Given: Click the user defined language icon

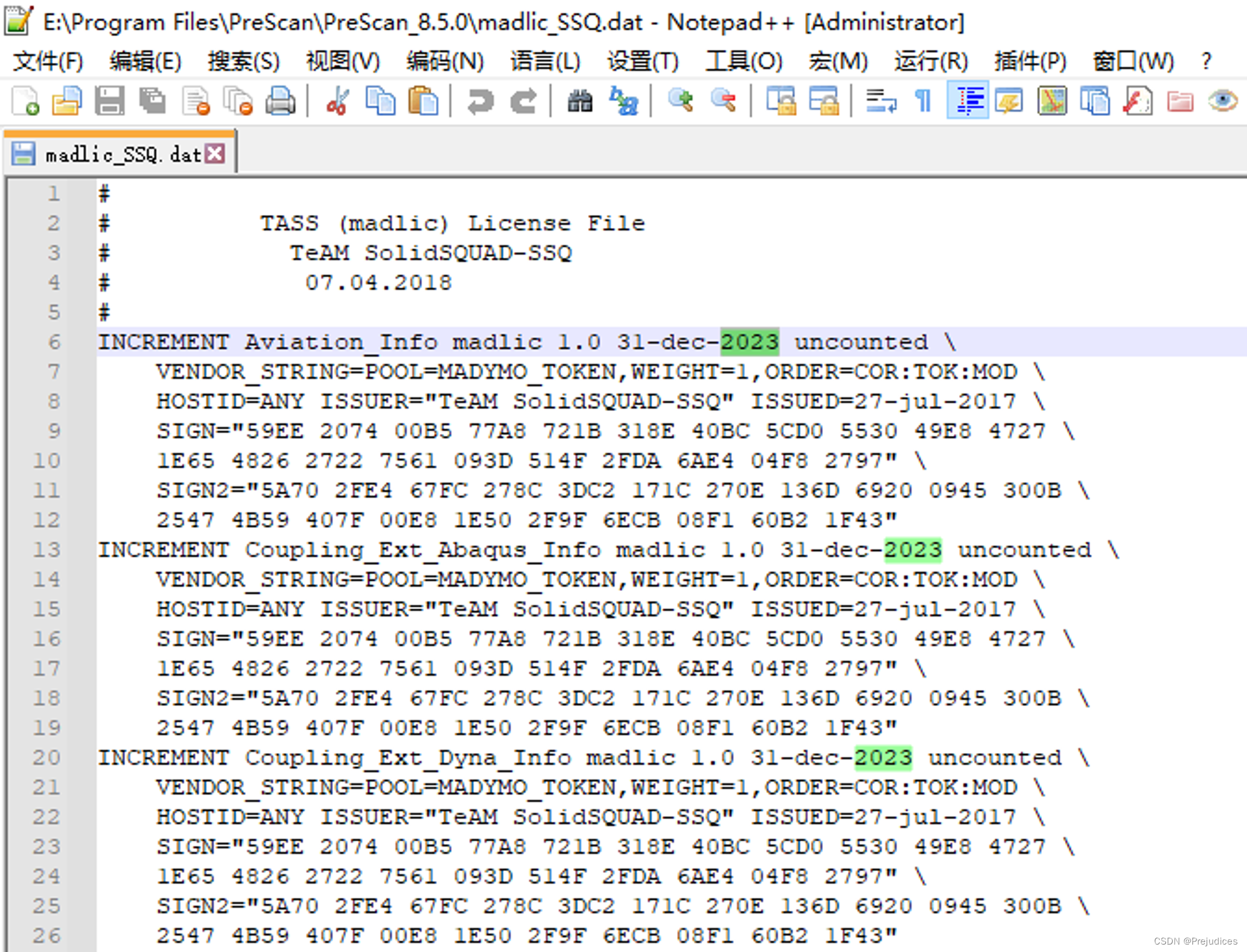Looking at the screenshot, I should (1009, 101).
